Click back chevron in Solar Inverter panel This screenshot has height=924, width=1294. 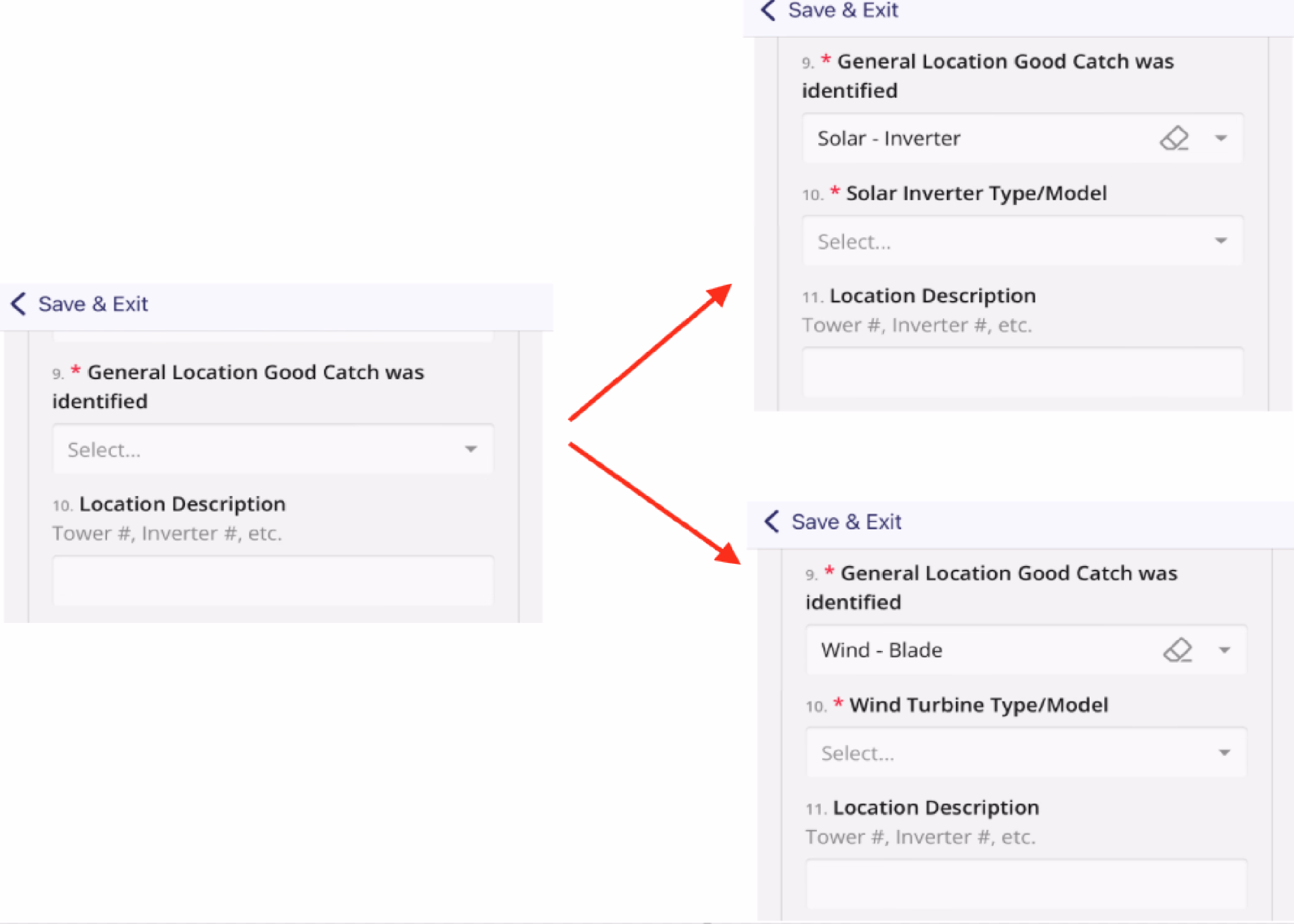click(x=768, y=9)
